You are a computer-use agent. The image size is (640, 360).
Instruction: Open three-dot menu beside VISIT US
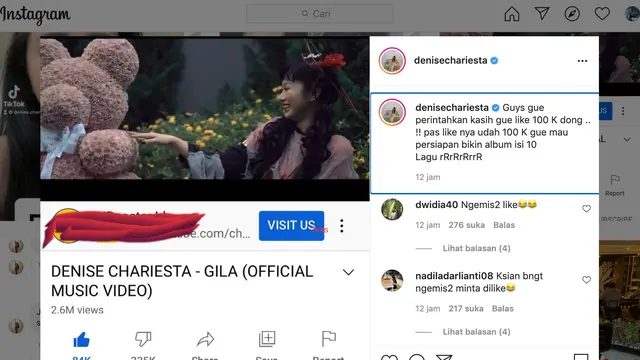coord(342,226)
